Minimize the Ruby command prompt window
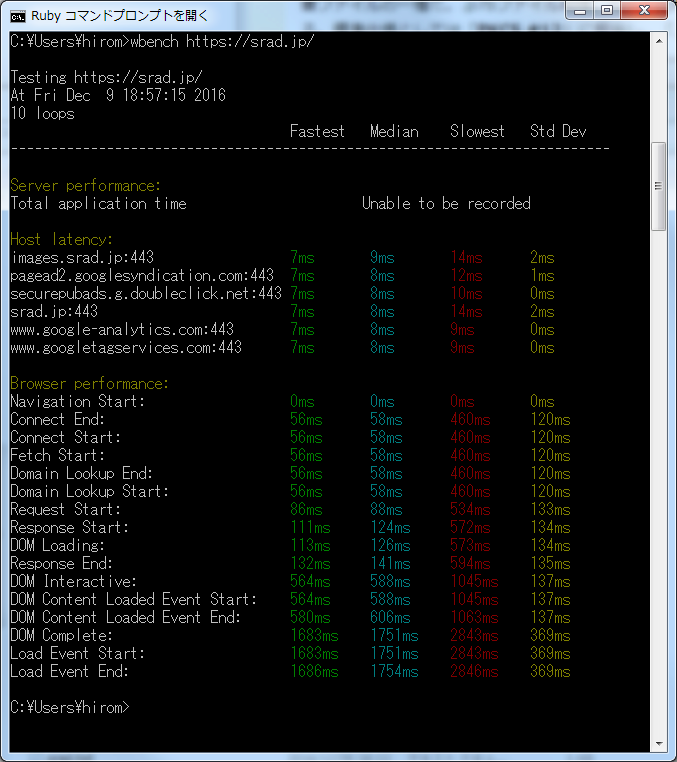This screenshot has width=677, height=762. point(580,11)
